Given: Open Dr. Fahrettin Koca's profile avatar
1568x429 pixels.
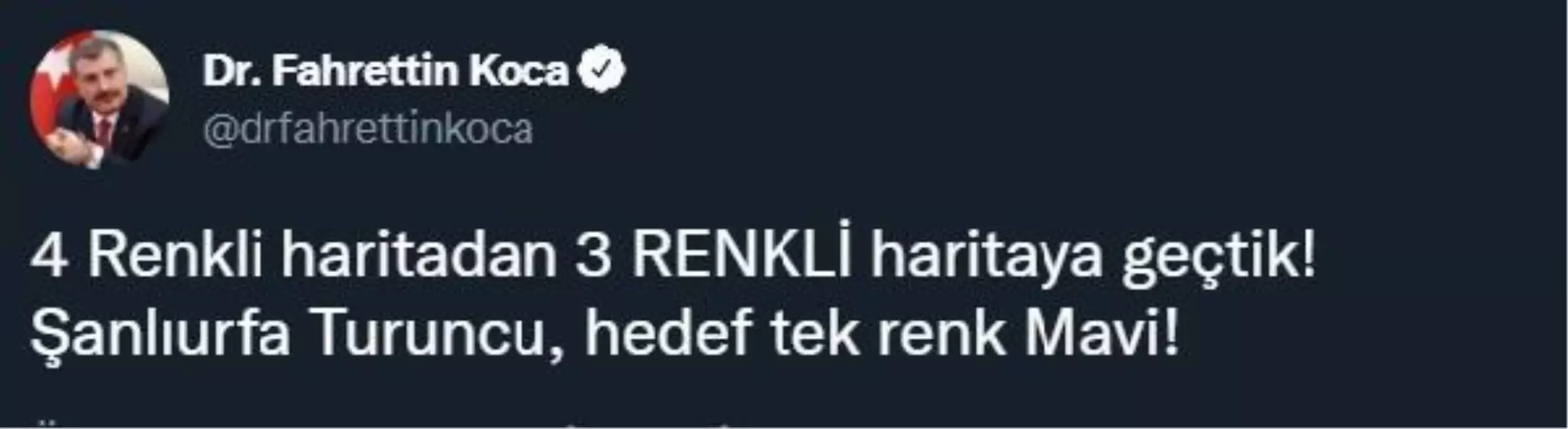Looking at the screenshot, I should pyautogui.click(x=99, y=99).
